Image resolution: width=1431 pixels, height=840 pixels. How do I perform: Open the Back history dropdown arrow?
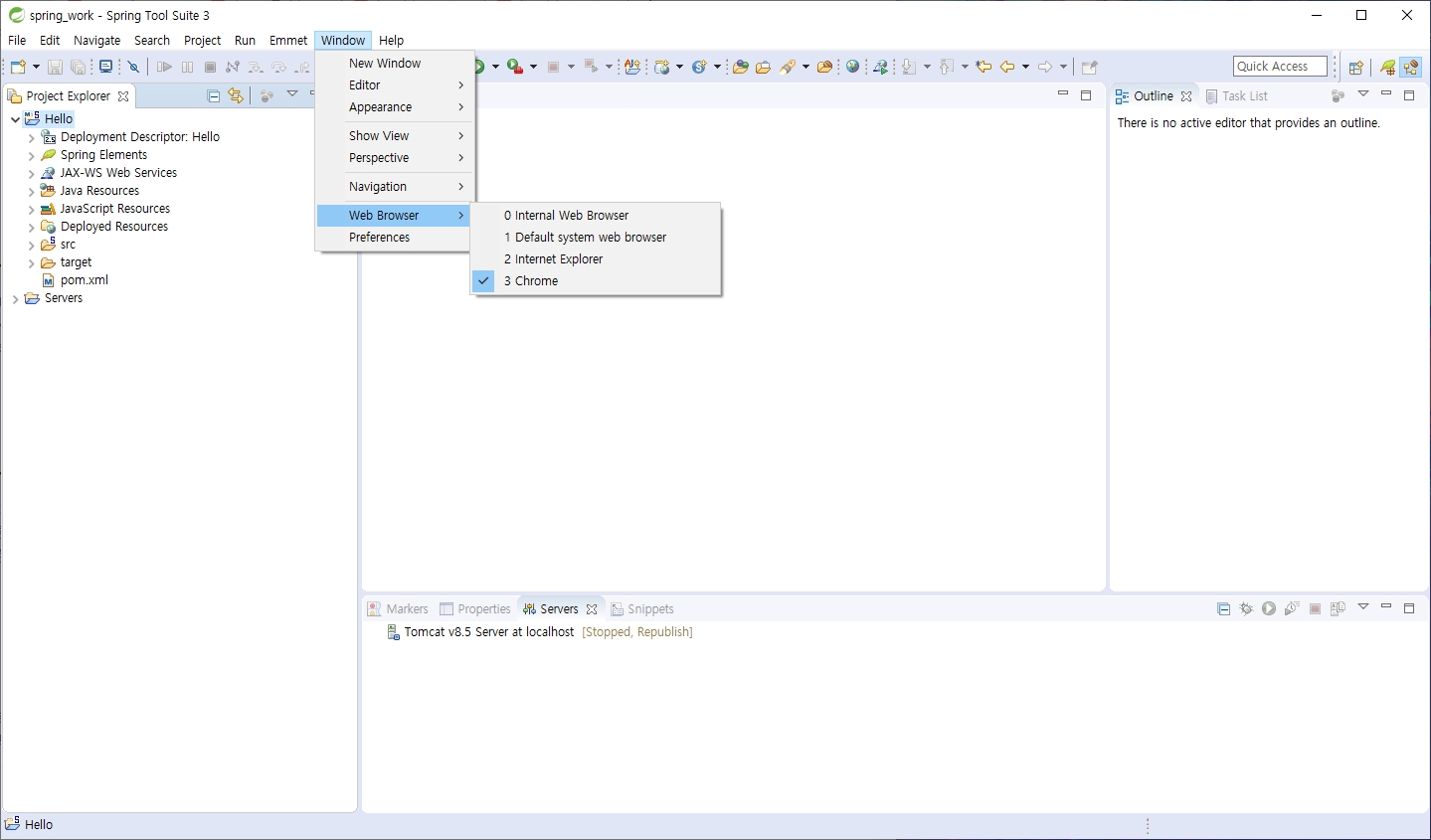click(1025, 67)
